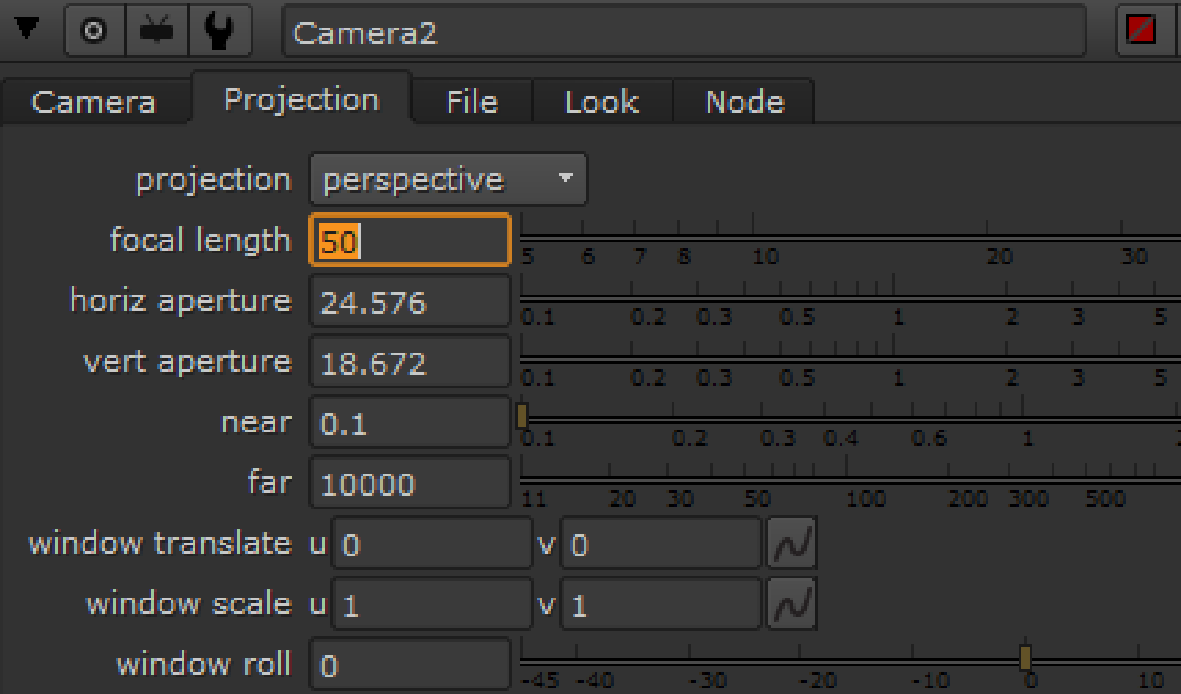Switch to the Node tab
Screen dimensions: 1181x694
[x=744, y=102]
